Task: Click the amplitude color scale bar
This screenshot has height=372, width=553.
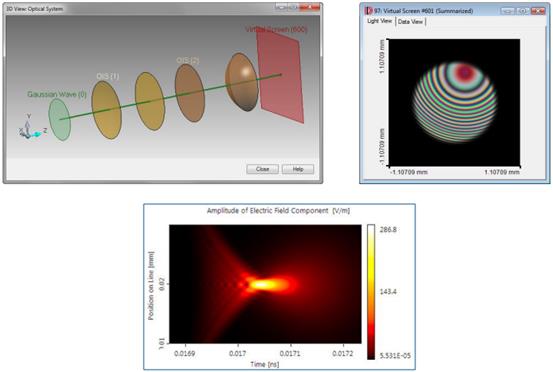Action: click(x=371, y=292)
